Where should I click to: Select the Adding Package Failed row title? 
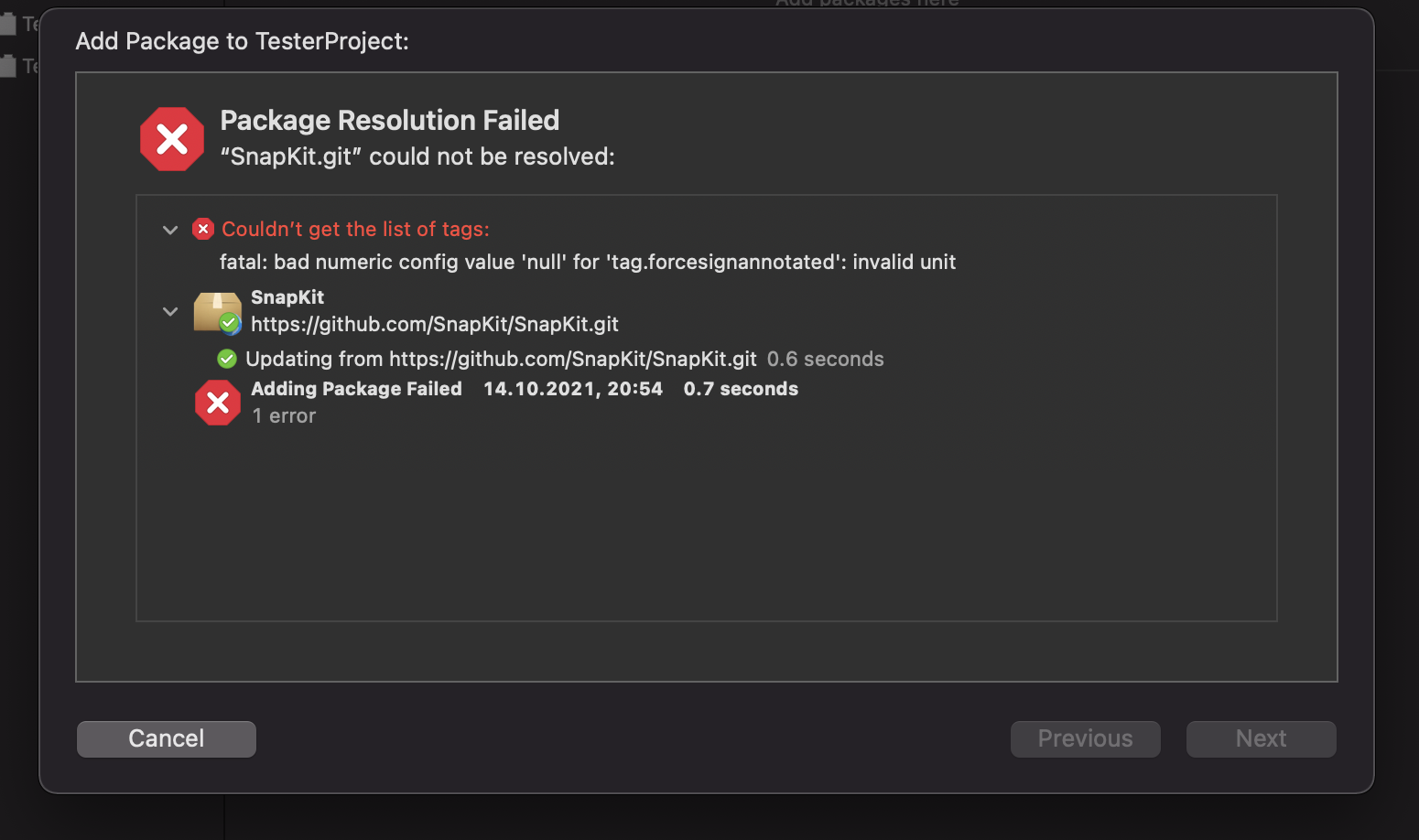tap(356, 389)
